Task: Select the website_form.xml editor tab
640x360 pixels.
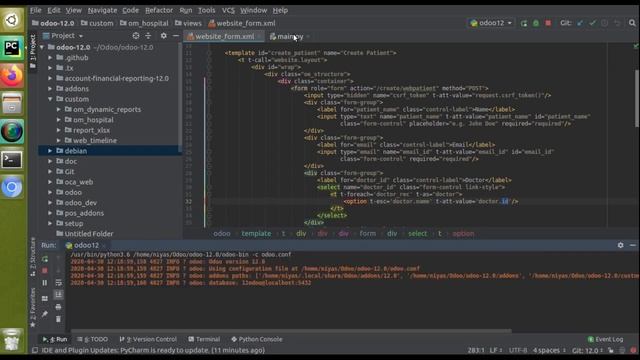Action: tap(224, 37)
